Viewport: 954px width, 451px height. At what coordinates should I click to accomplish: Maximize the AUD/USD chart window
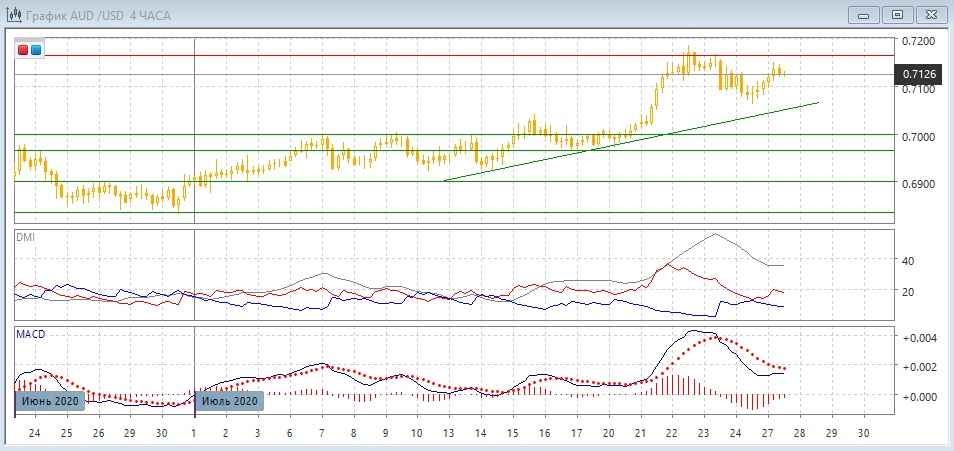[897, 14]
